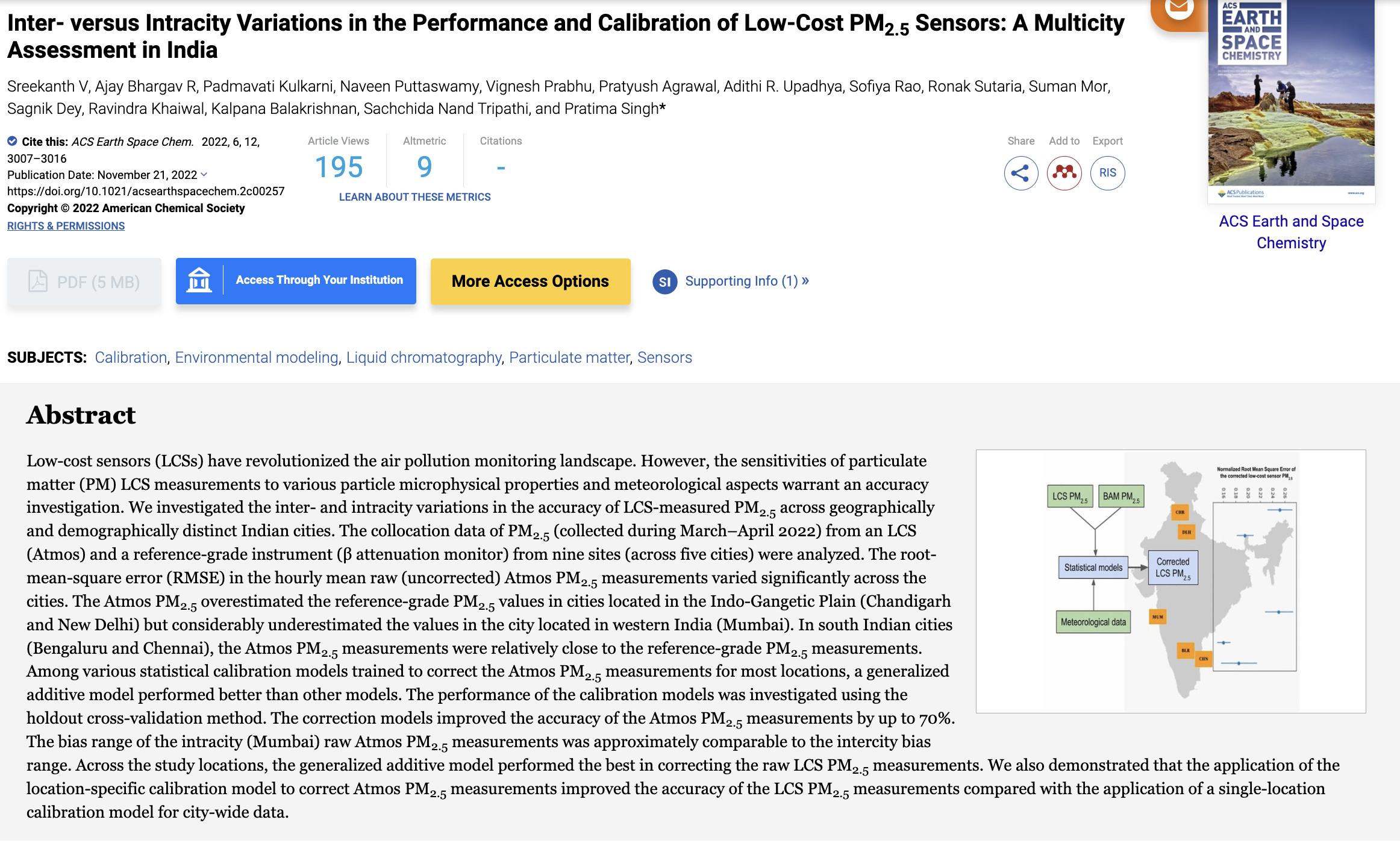Click the PDF document icon
Screen dimensions: 1400x846
(38, 282)
